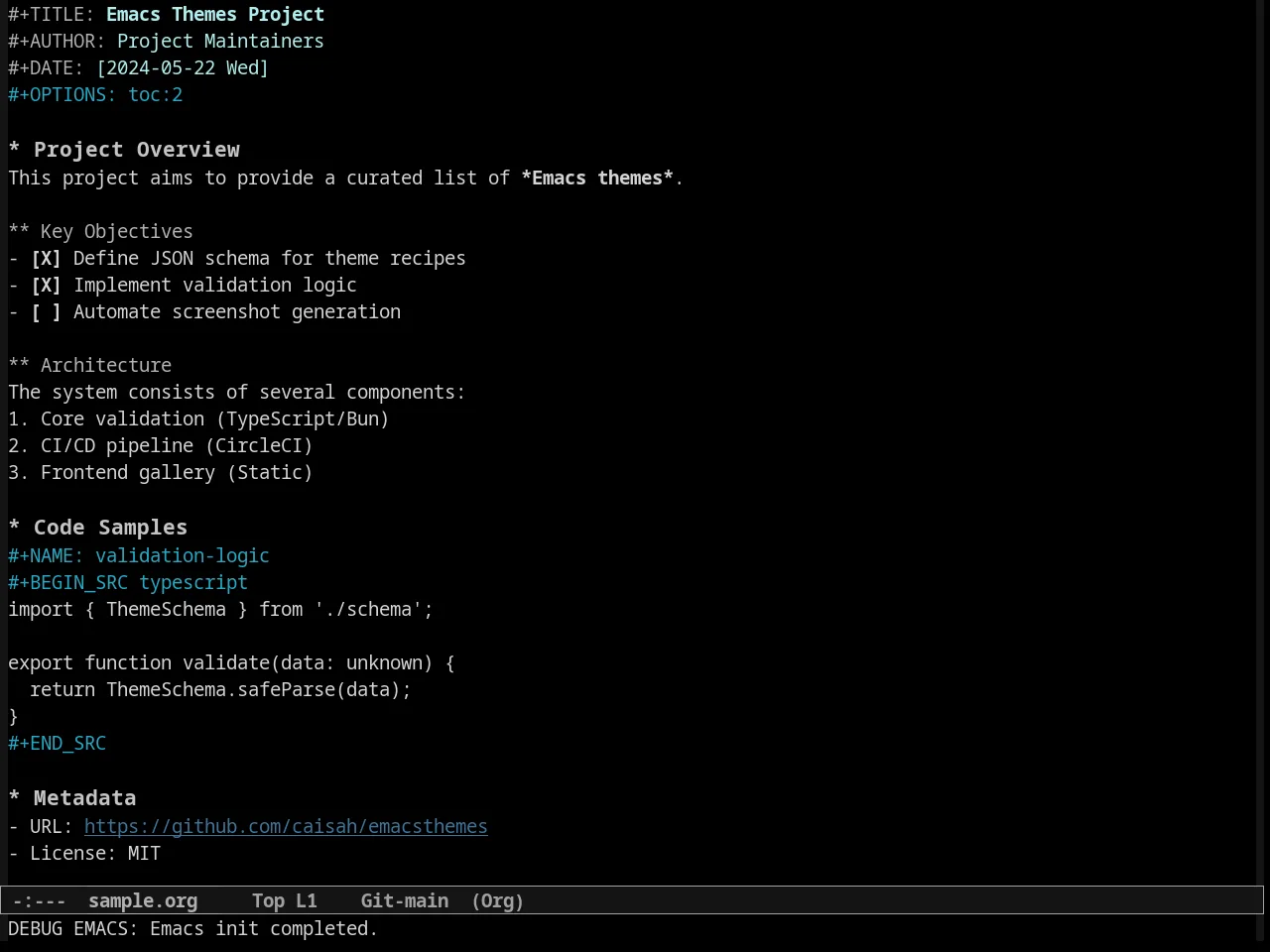Click the -:--- buffer status indicator
Viewport: 1270px width, 952px height.
[40, 901]
